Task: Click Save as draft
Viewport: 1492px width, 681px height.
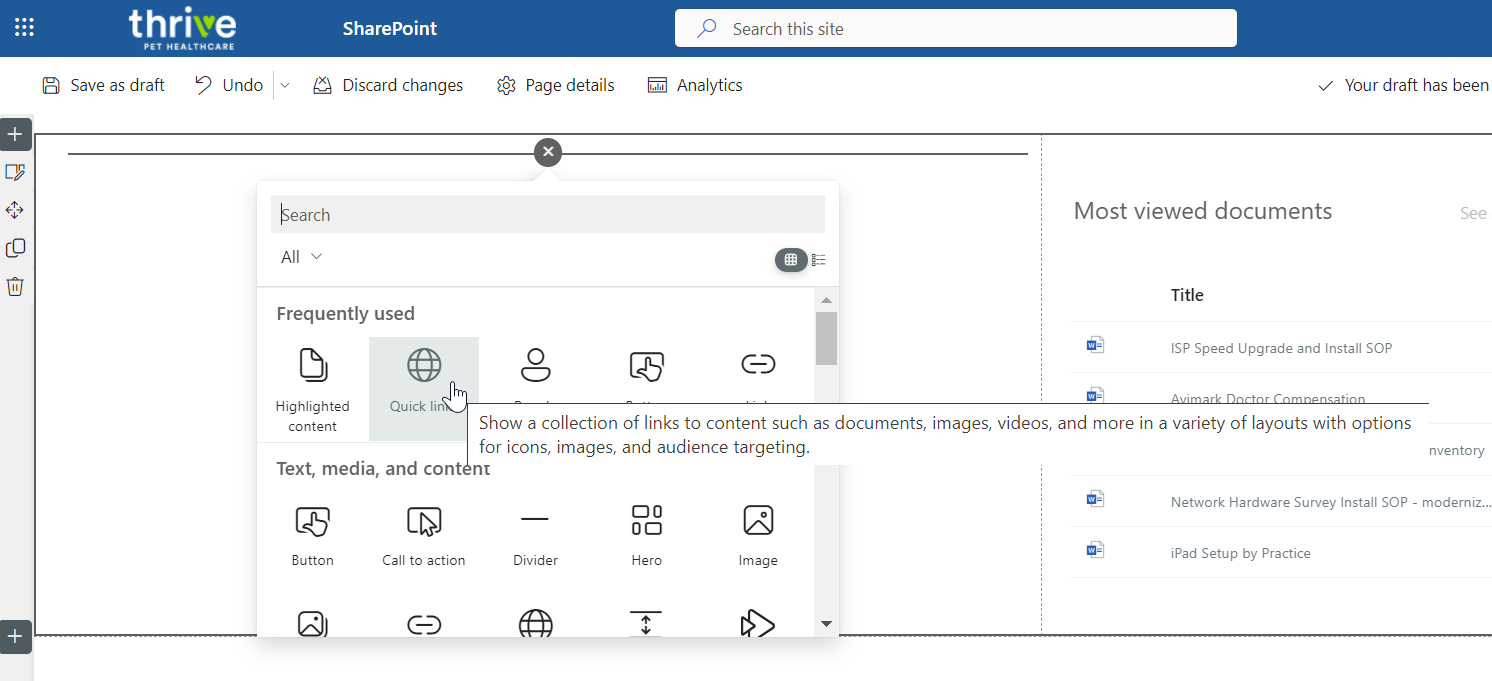Action: 103,86
